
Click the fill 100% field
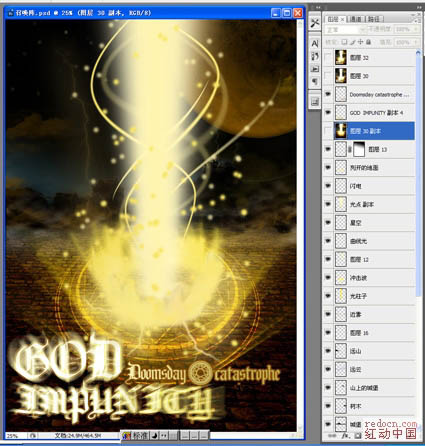403,42
